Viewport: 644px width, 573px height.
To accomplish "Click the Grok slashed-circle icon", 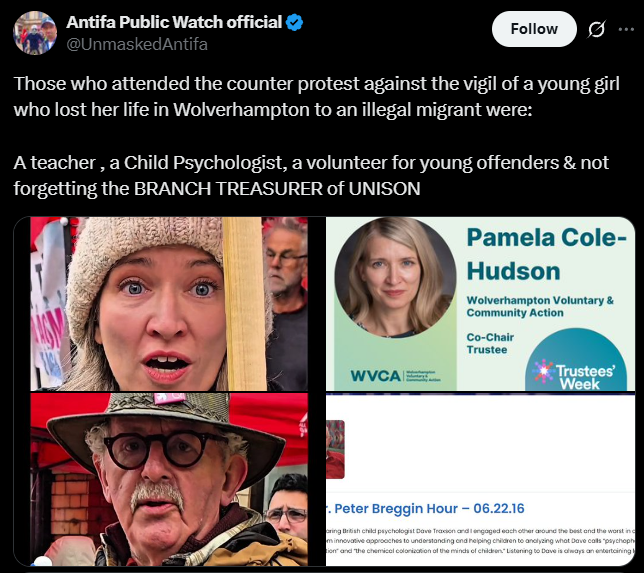I will point(596,29).
